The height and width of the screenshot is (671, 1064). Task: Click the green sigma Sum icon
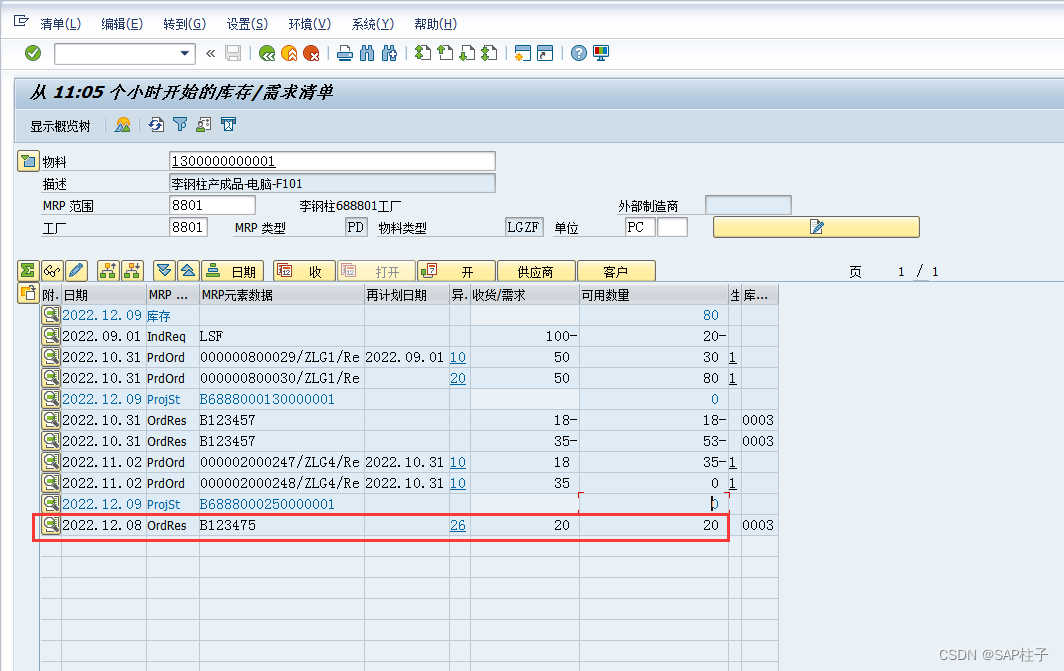pyautogui.click(x=28, y=271)
